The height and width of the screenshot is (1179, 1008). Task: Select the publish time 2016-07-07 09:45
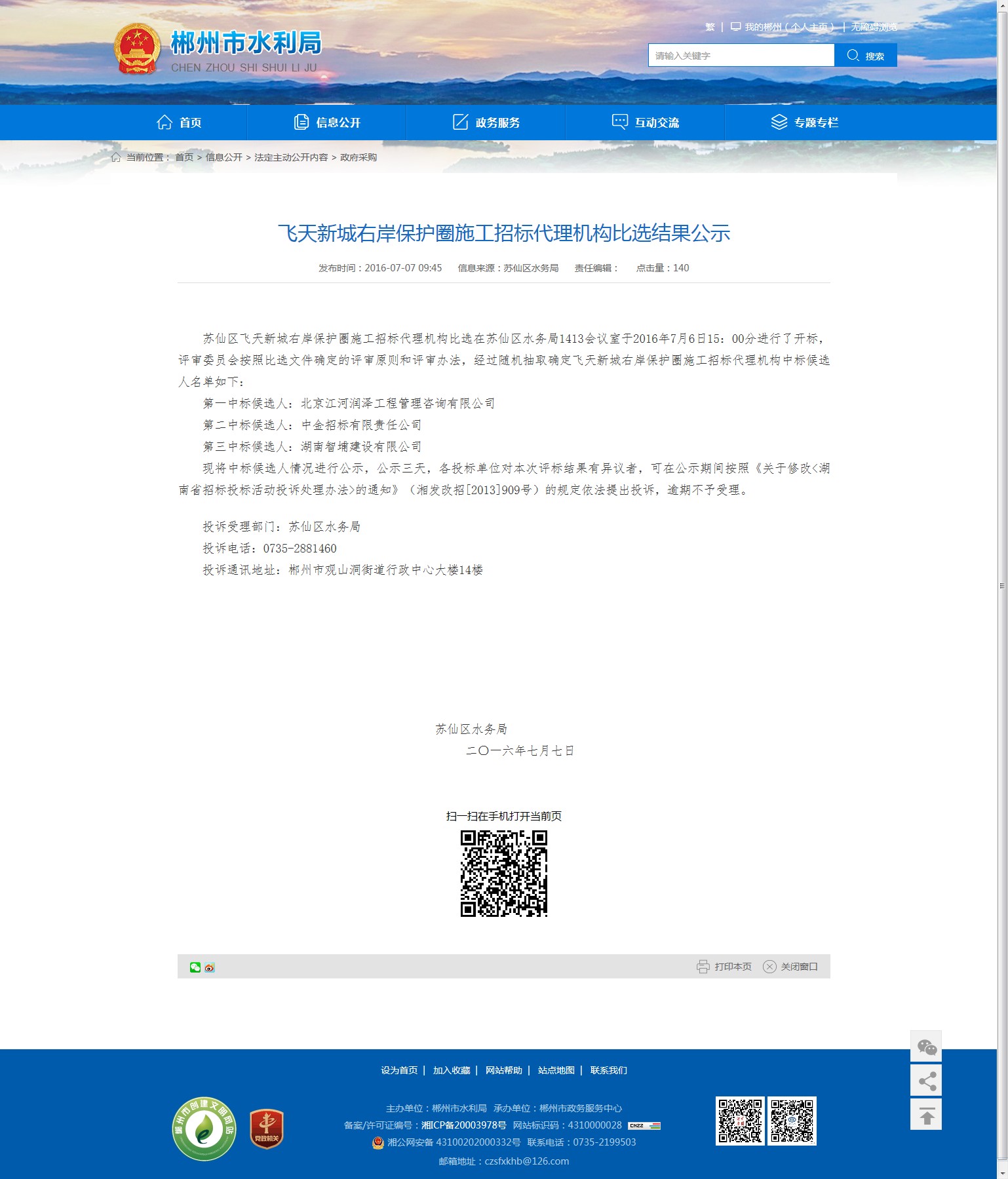pyautogui.click(x=403, y=268)
